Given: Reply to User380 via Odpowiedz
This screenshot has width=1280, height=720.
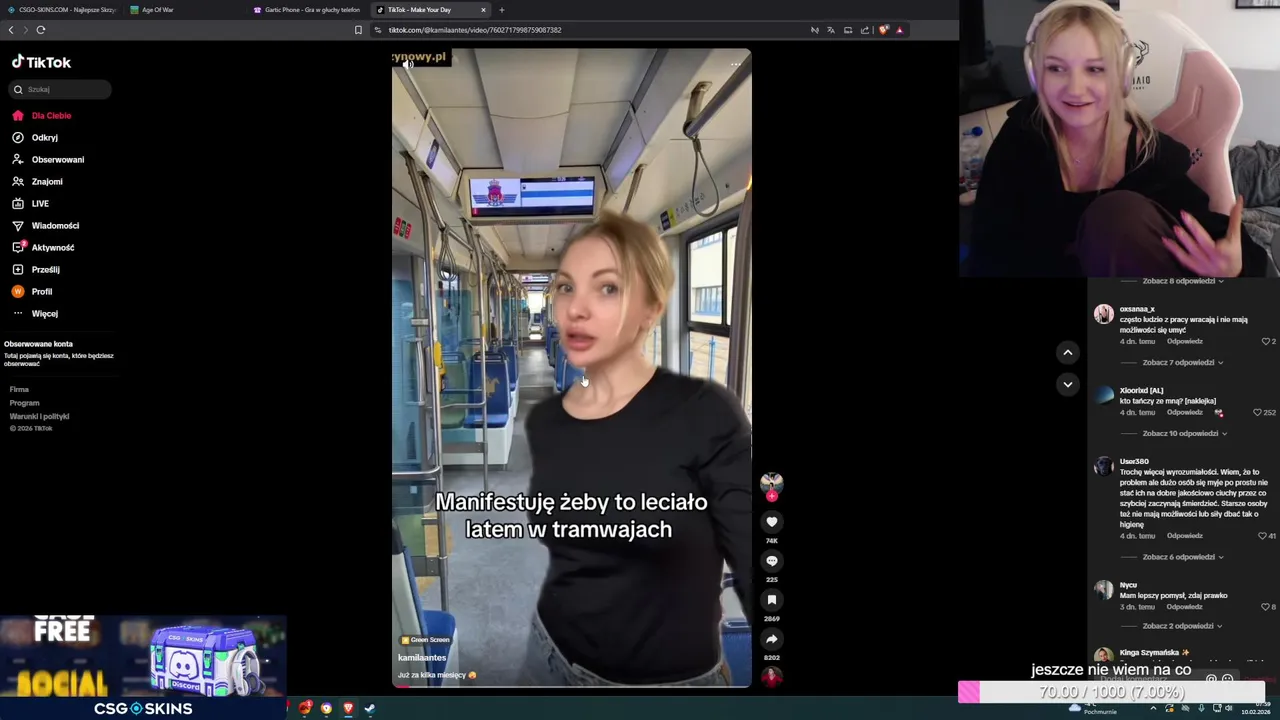Looking at the screenshot, I should pos(1184,536).
